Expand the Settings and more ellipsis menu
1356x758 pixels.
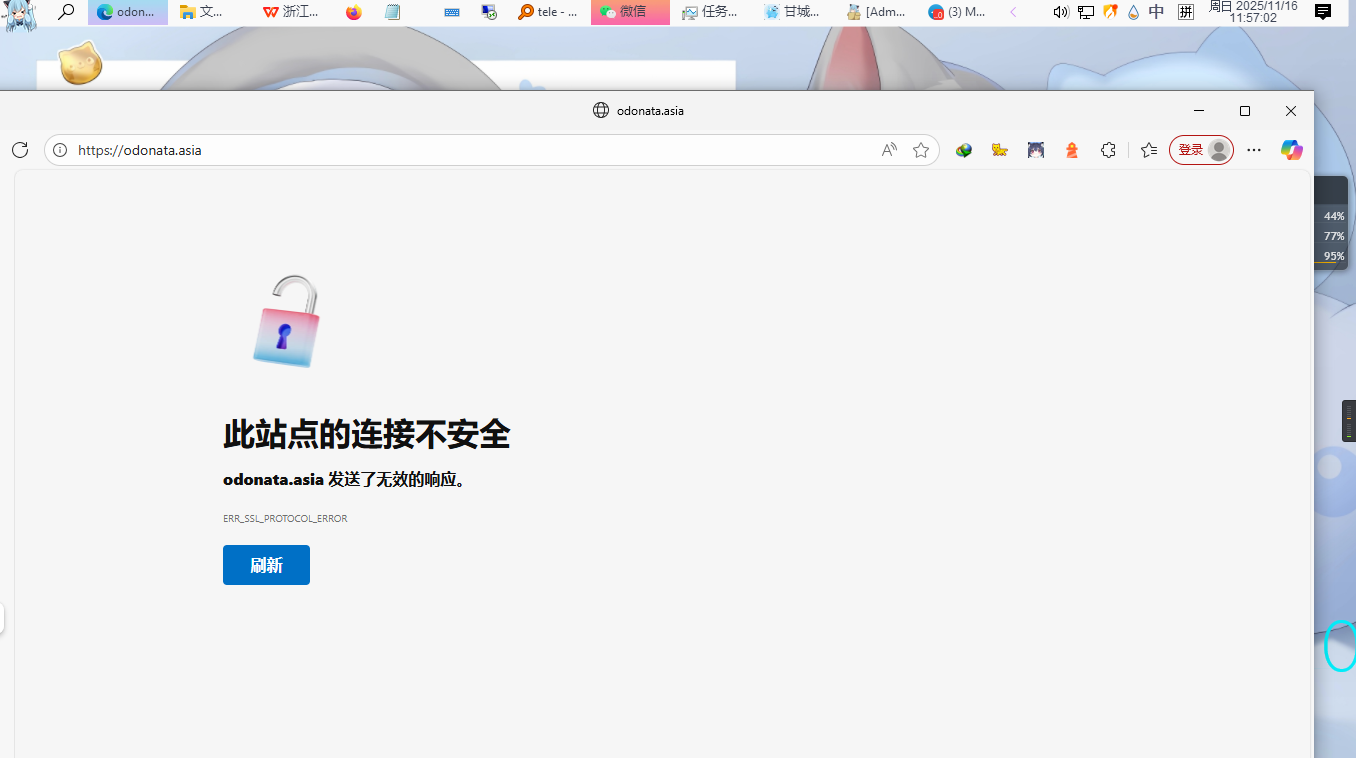[x=1254, y=150]
